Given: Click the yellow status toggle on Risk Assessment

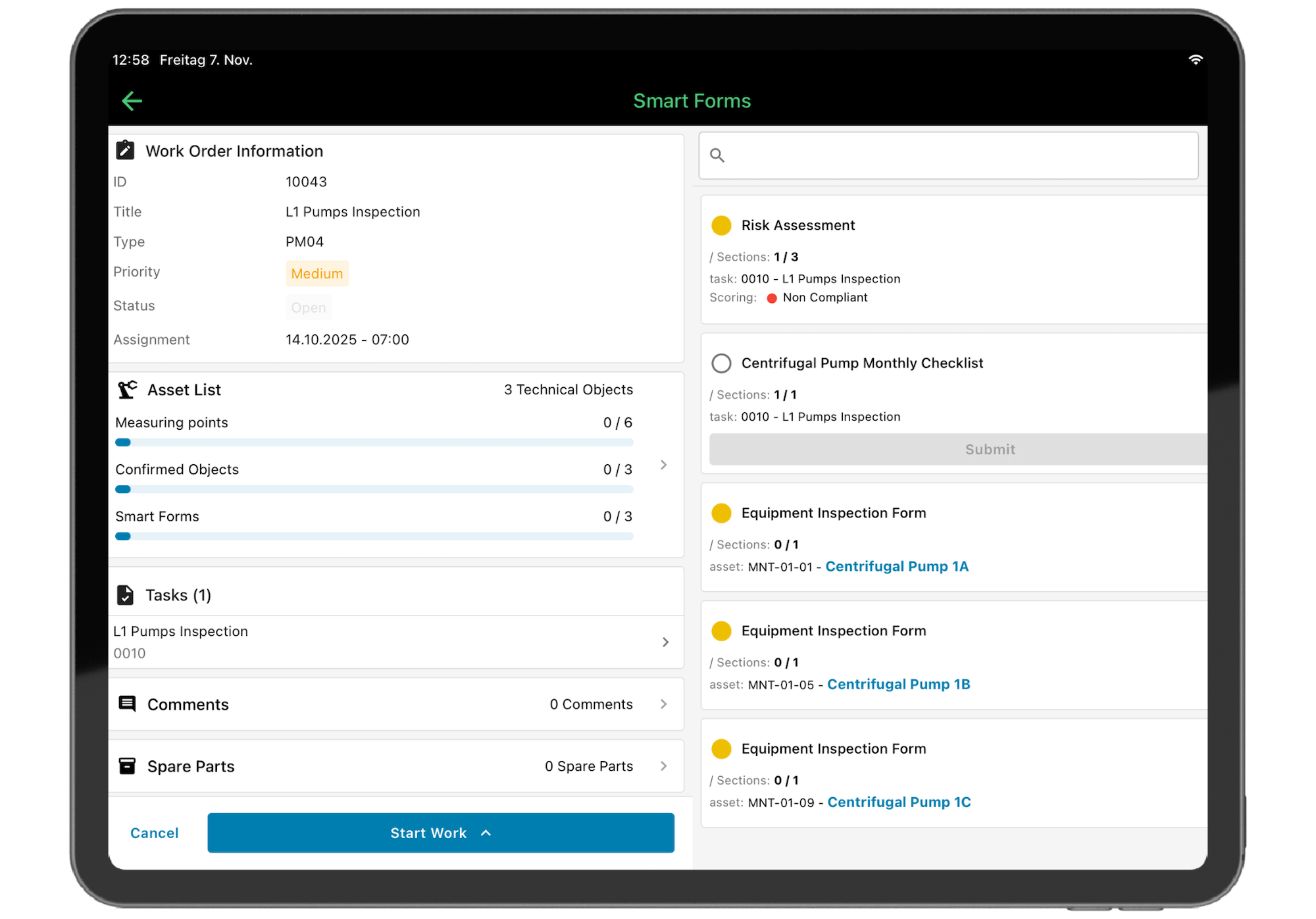Looking at the screenshot, I should click(721, 225).
